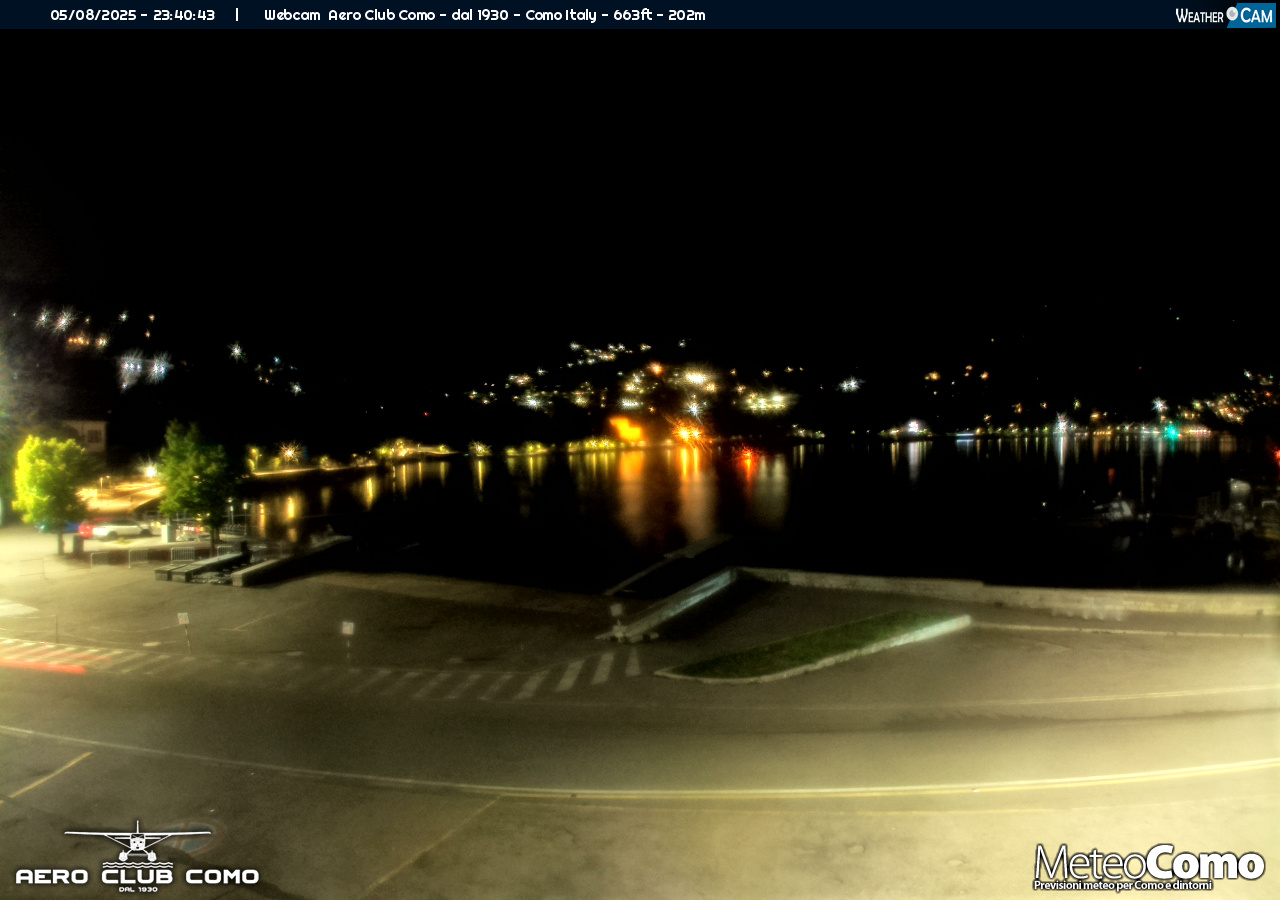Click the 'Webcam Aero Club Como - dal 1930' title text
The image size is (1280, 900).
(x=386, y=15)
